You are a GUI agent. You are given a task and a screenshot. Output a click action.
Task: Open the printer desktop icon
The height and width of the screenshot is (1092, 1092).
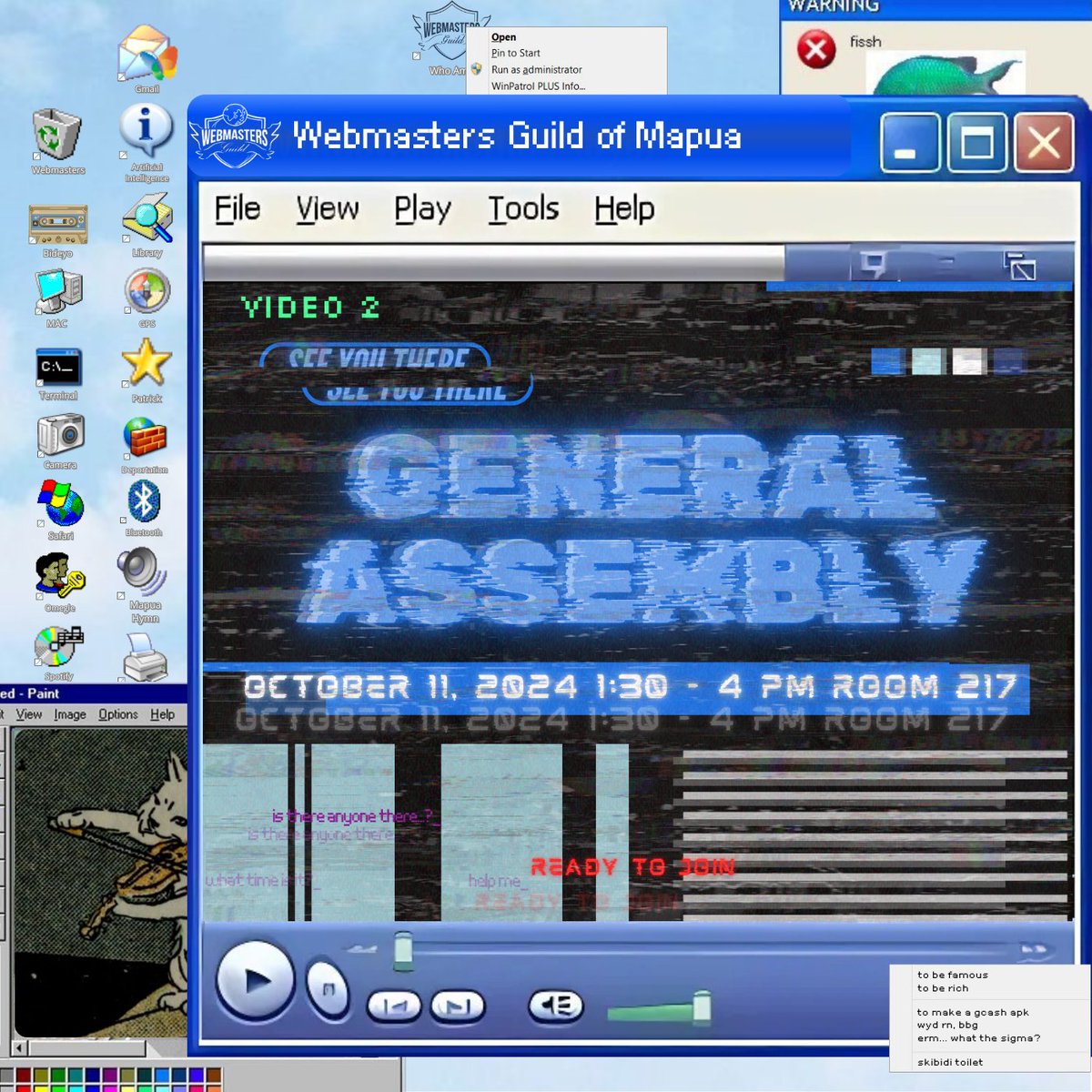tap(145, 657)
